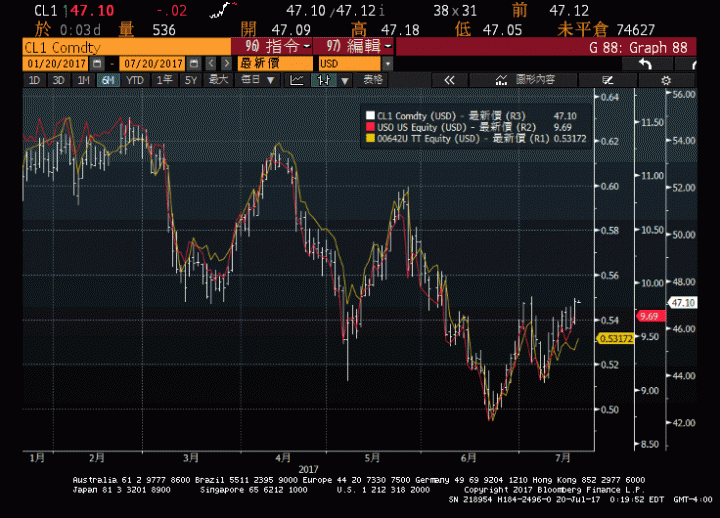720x518 pixels.
Task: Click the undo back arrow
Action: click(646, 64)
